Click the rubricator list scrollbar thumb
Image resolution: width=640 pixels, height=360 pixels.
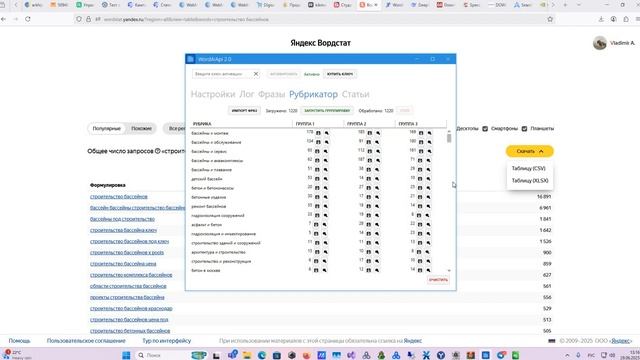449,138
